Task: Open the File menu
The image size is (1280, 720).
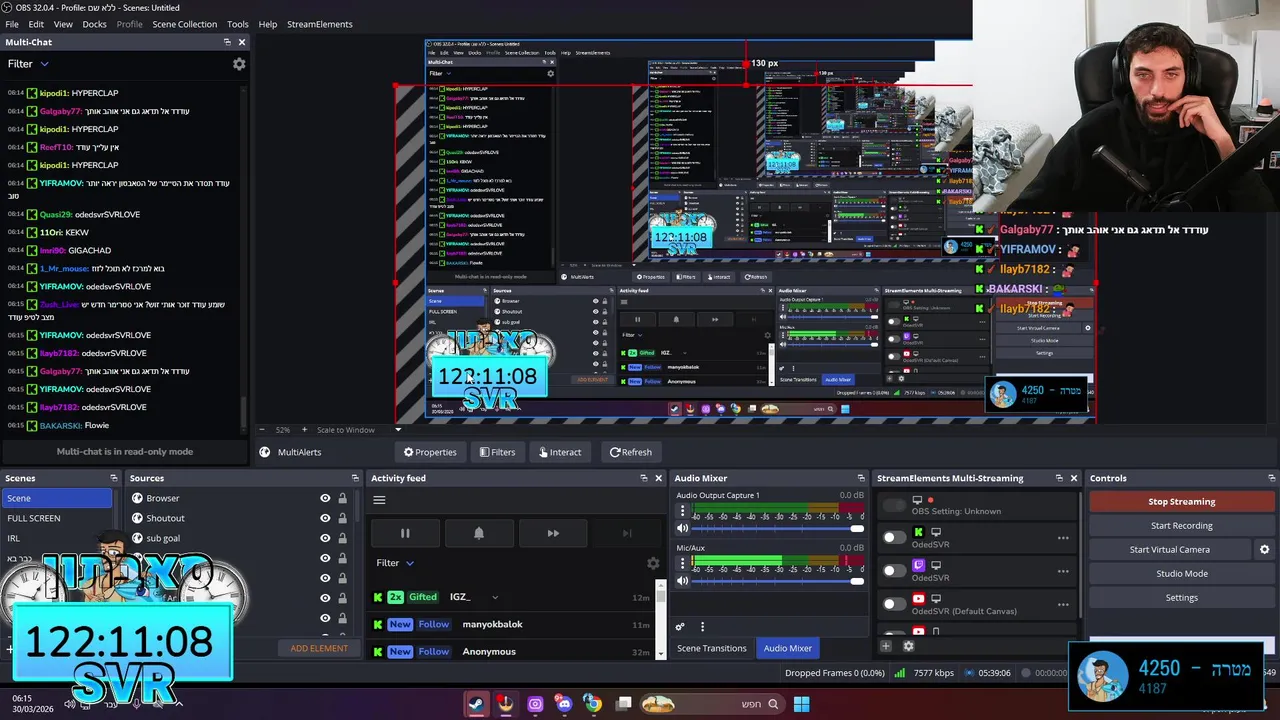Action: (12, 24)
